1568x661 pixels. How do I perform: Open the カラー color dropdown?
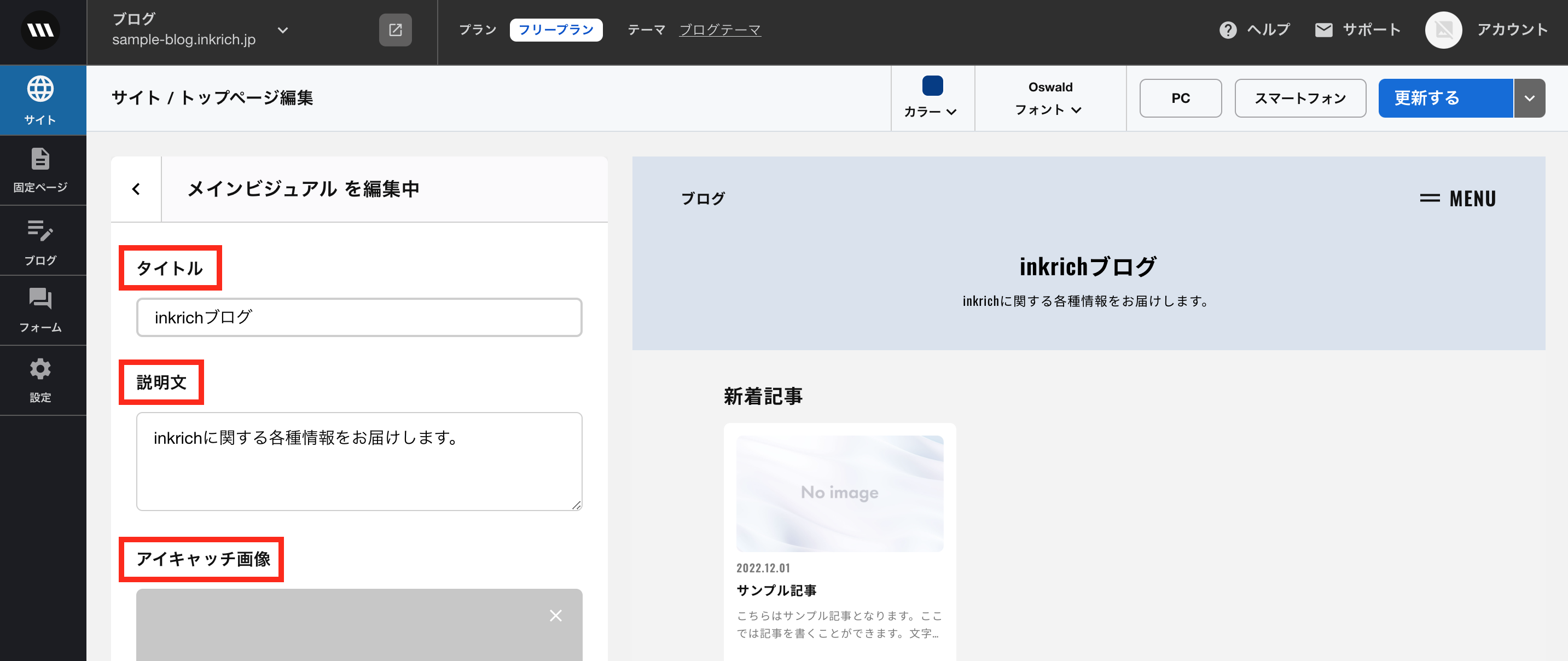(930, 112)
